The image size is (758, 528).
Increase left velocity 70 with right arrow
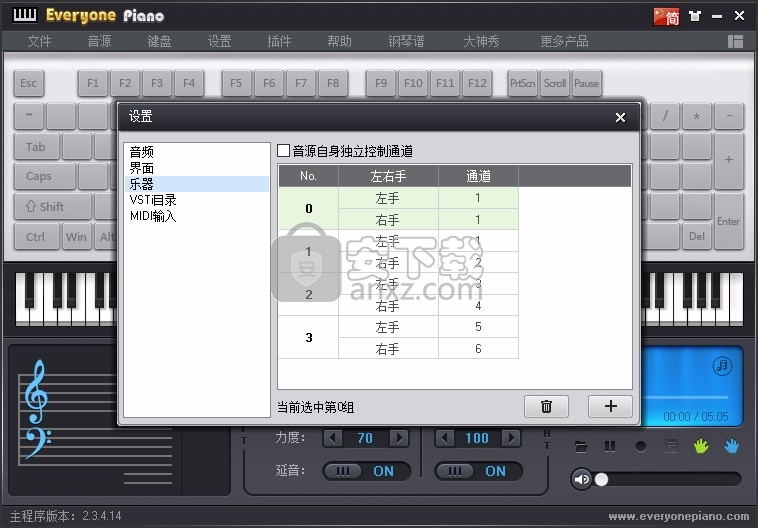point(399,438)
